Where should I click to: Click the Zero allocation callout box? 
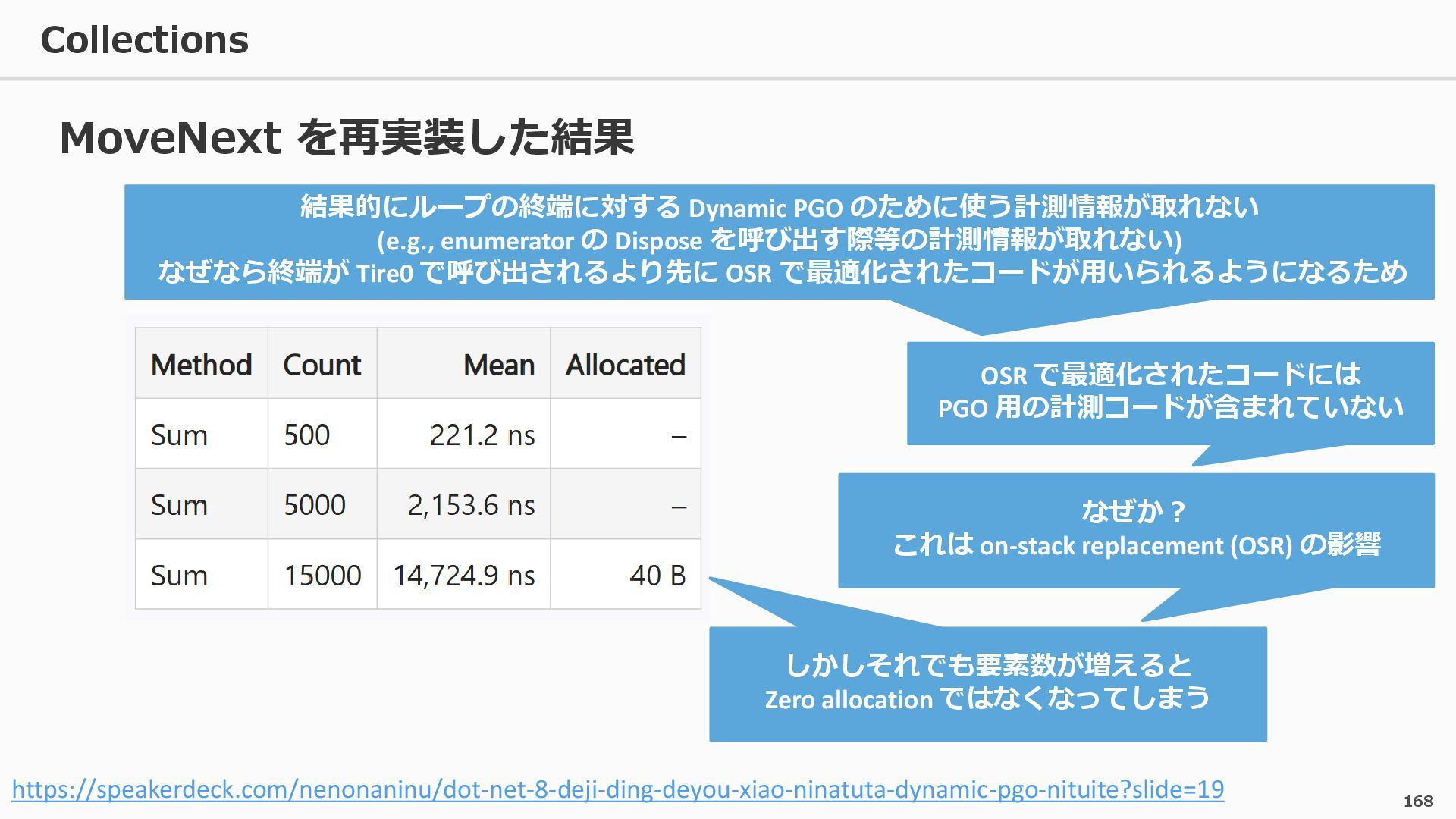[987, 682]
